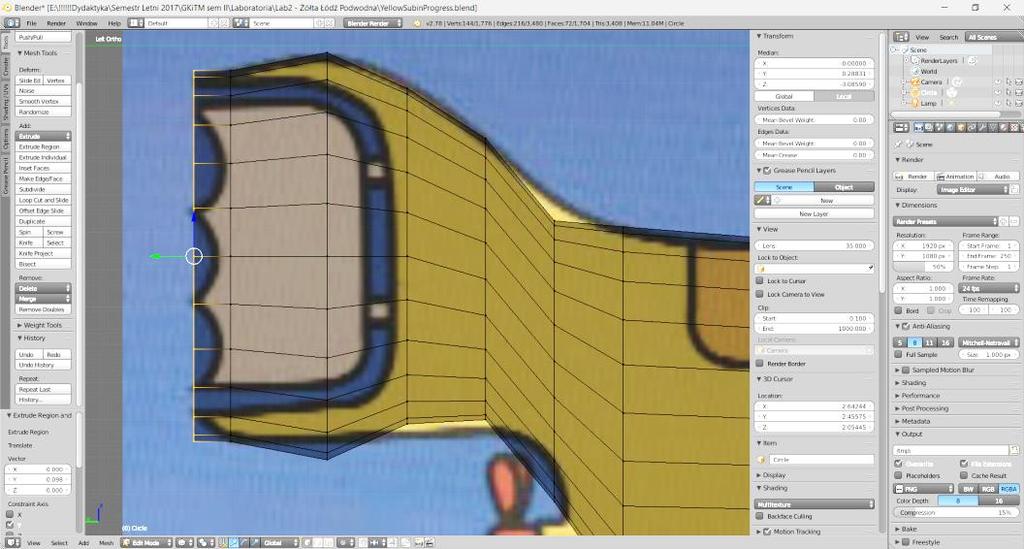Click the resolution 50% scale slider
1024x549 pixels.
tap(921, 267)
